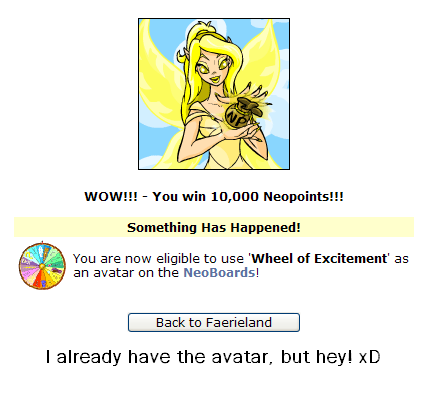
Task: Click the bold 'Wheel of Excitement' text
Action: [x=319, y=259]
